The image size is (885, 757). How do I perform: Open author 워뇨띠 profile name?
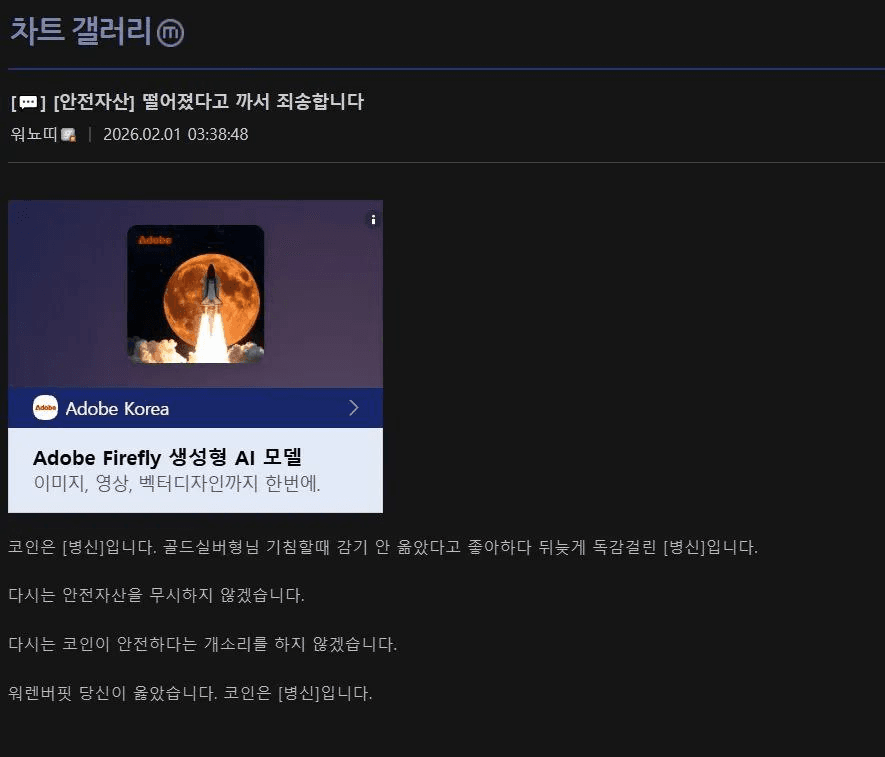pos(34,134)
